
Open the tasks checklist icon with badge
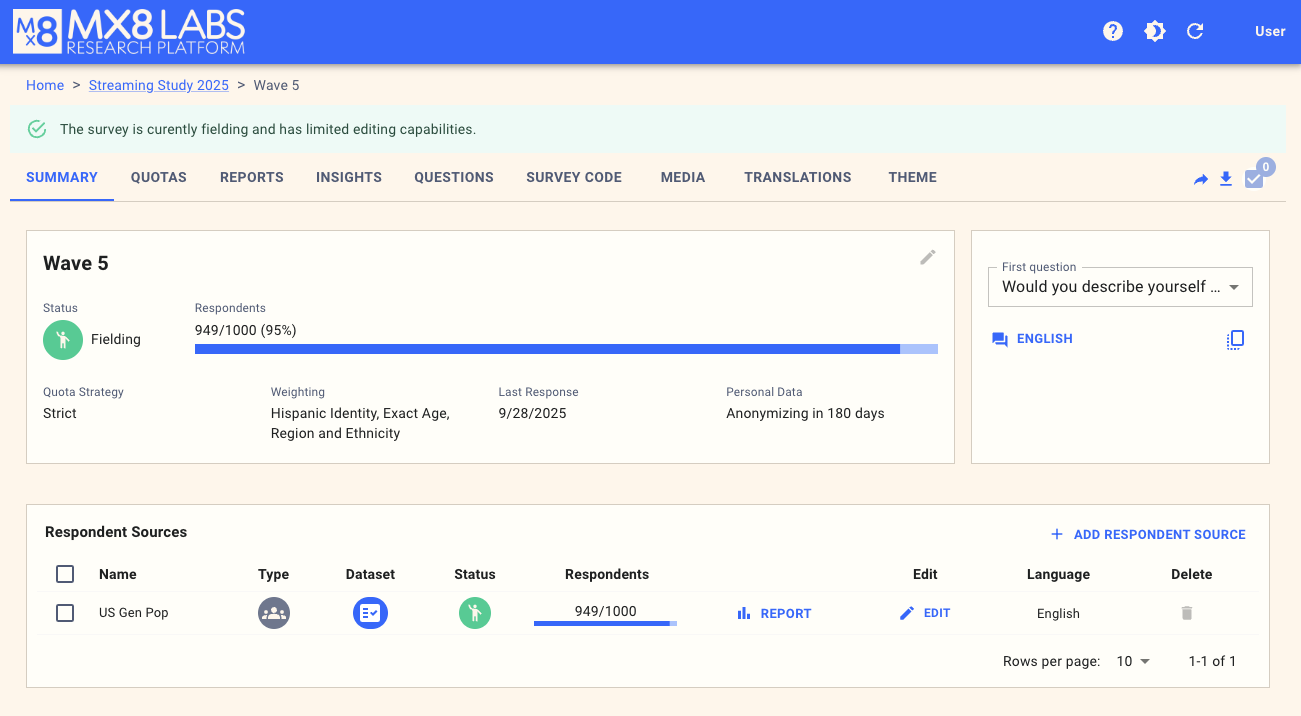tap(1254, 179)
